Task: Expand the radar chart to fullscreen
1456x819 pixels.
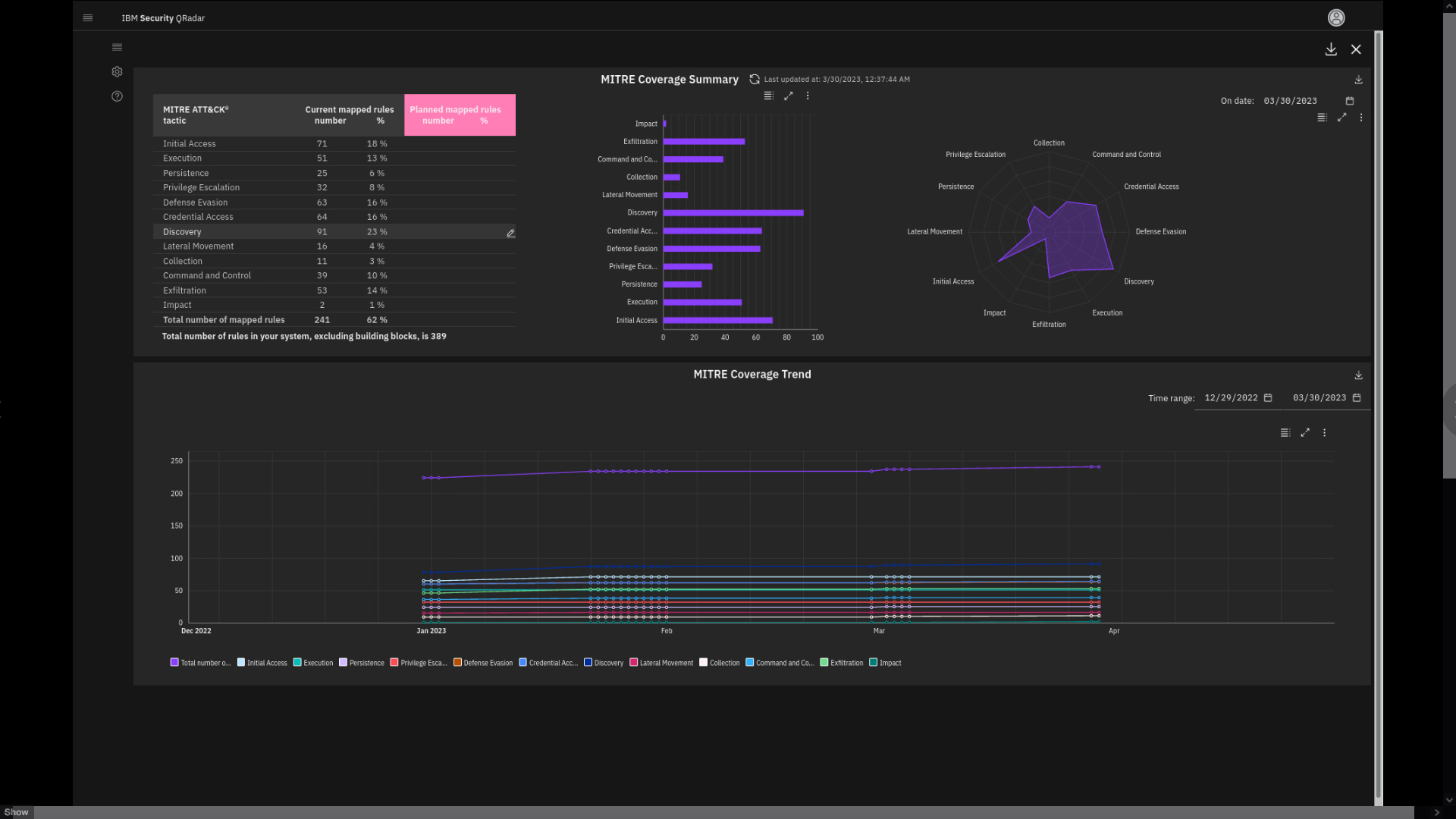Action: 1341,118
